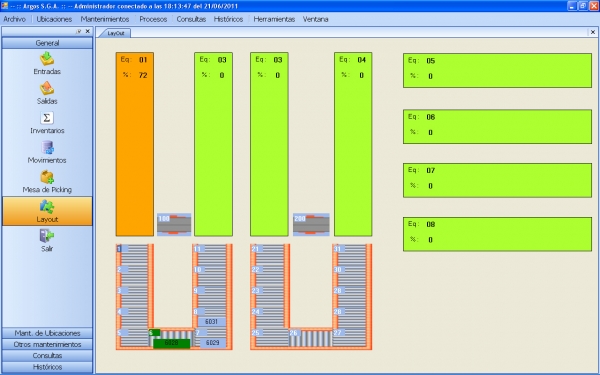Open Inventarios sigma icon
Screen dimensions: 600x375
[47, 118]
